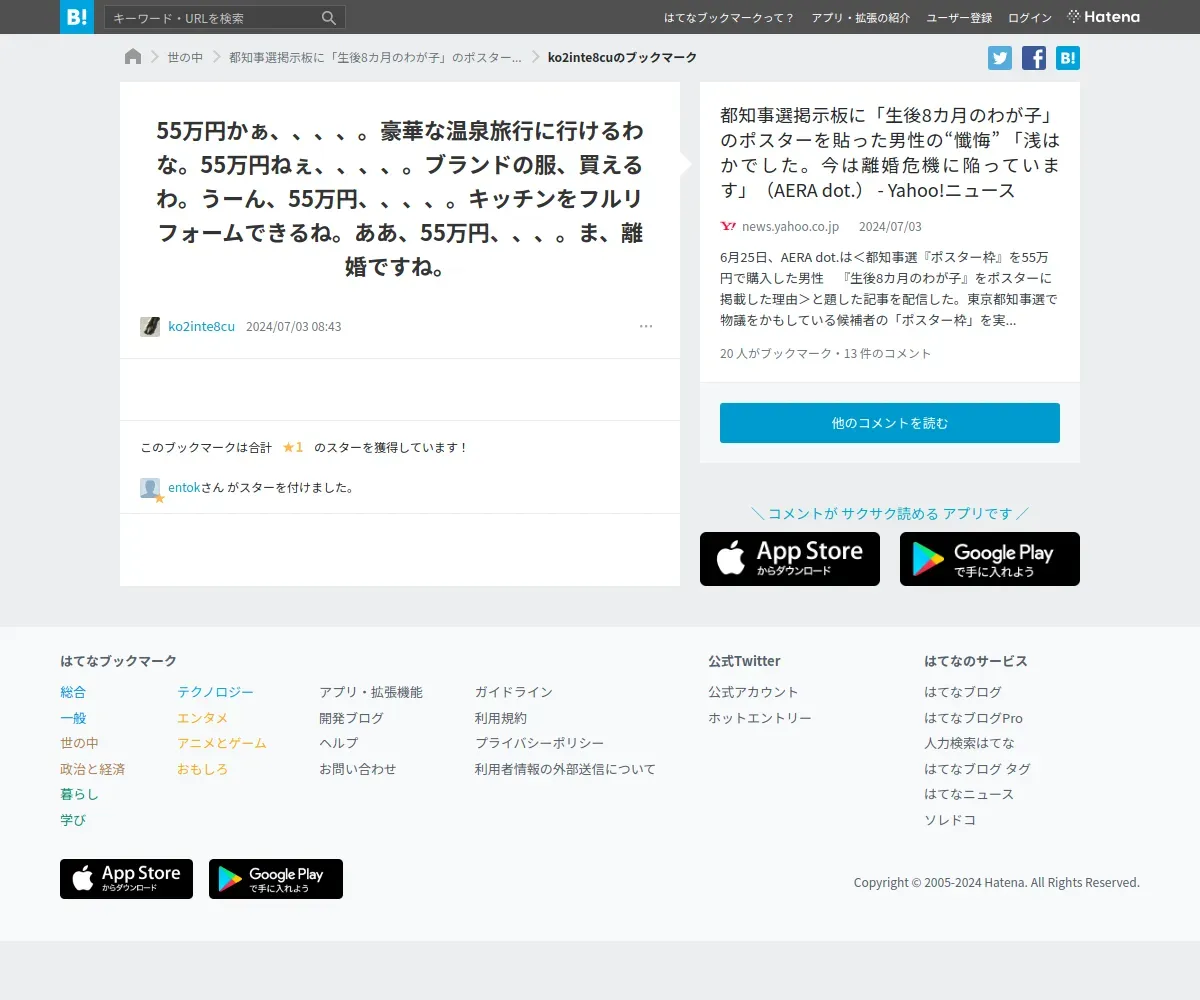Viewport: 1200px width, 1000px height.
Task: Open footer category 総合
Action: pos(73,692)
